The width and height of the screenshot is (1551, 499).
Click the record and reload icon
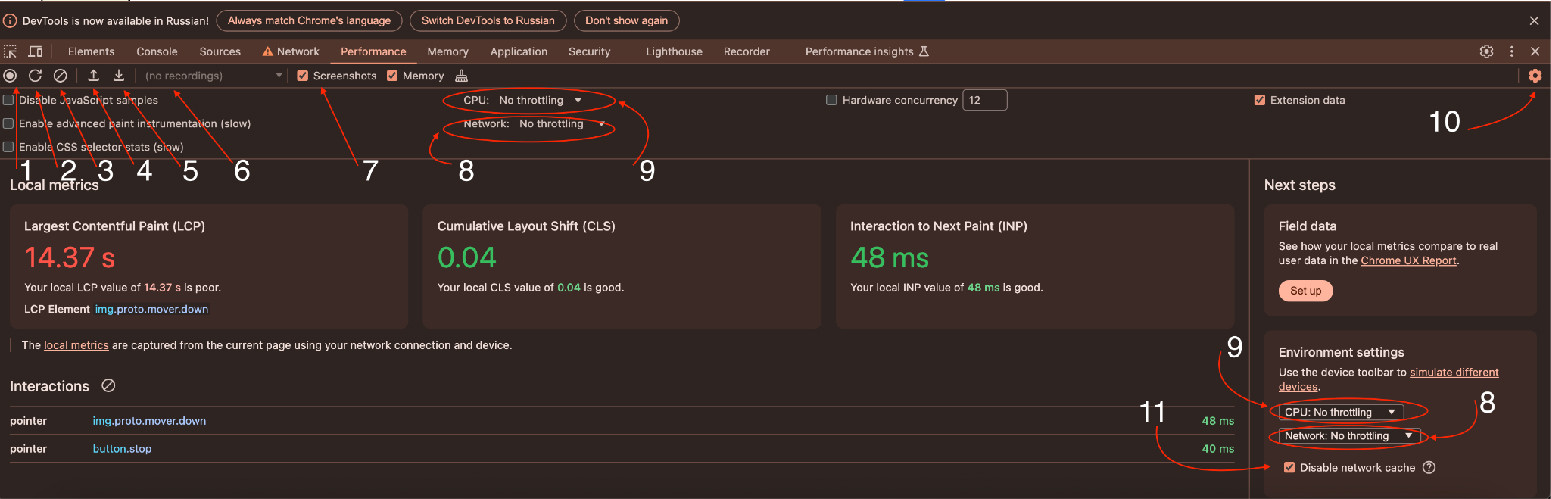click(x=35, y=76)
